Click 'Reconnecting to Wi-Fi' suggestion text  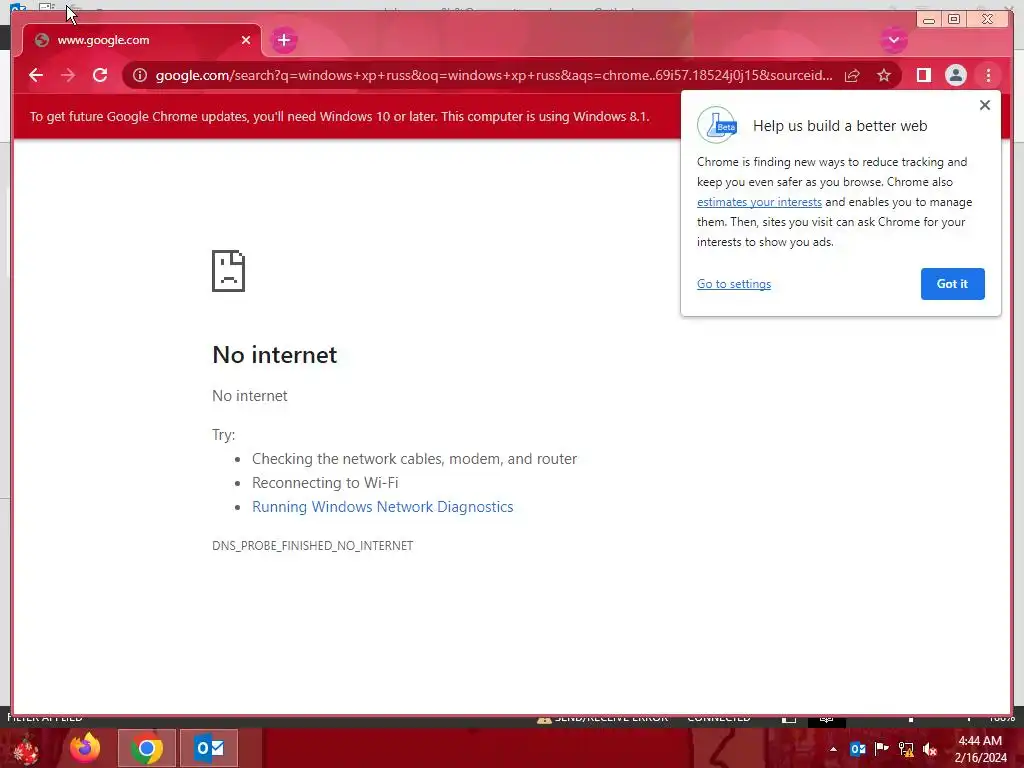point(325,483)
